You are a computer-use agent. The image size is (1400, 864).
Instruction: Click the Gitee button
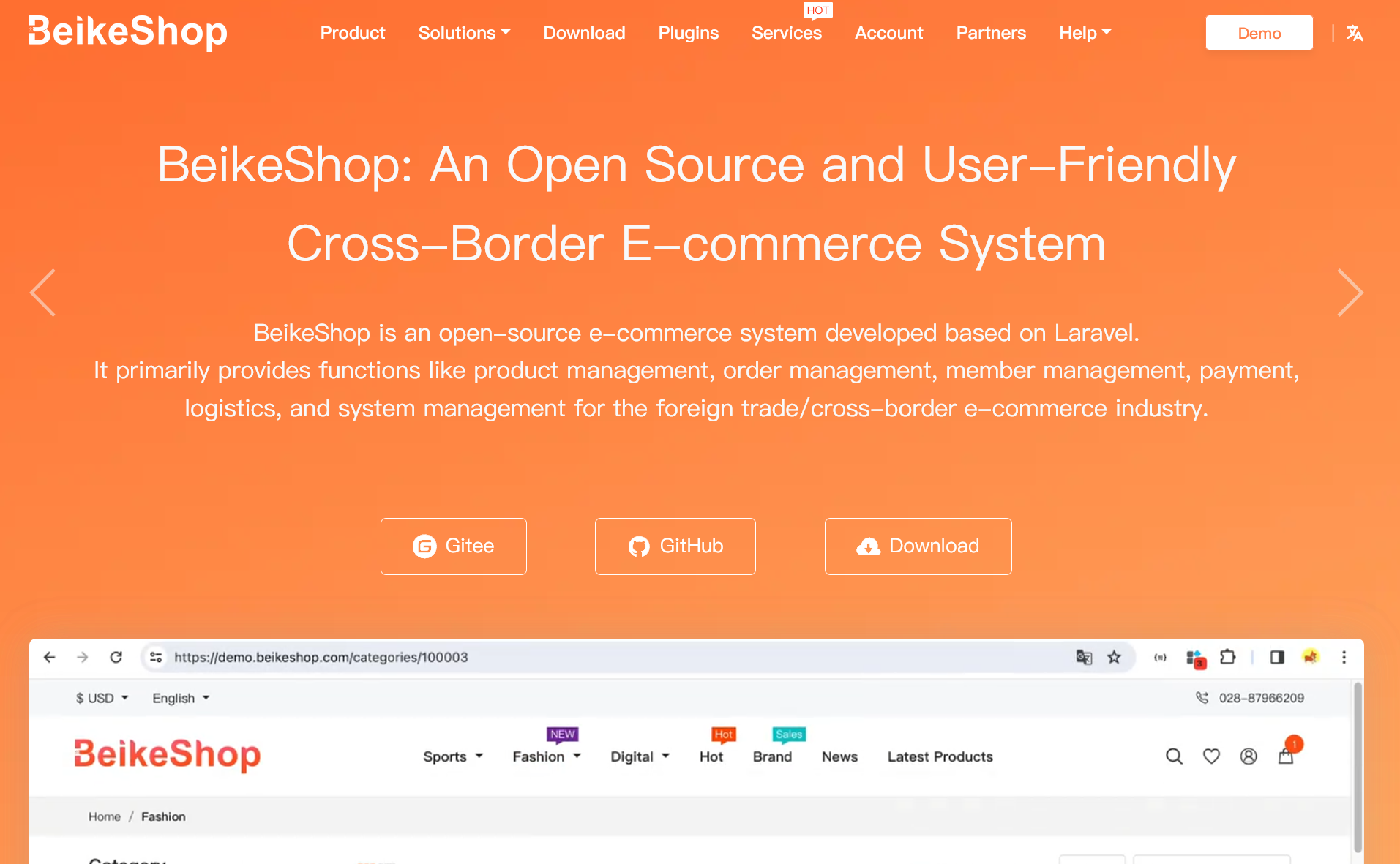tap(454, 546)
